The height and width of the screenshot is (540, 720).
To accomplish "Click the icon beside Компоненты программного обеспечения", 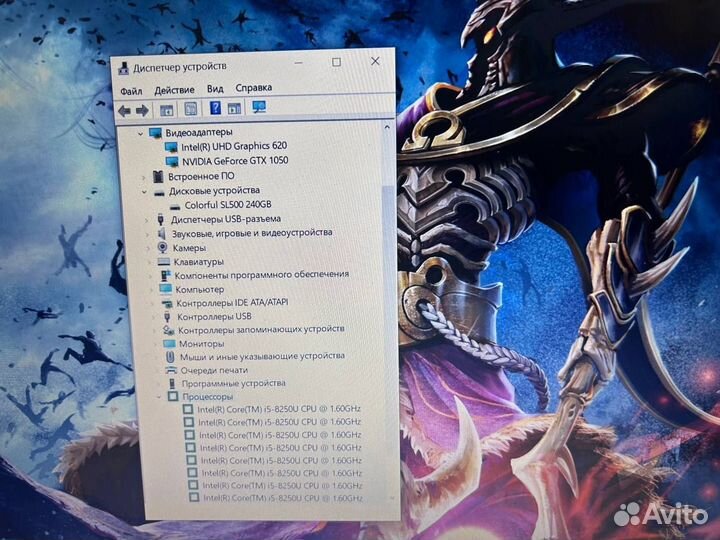I will tap(165, 275).
